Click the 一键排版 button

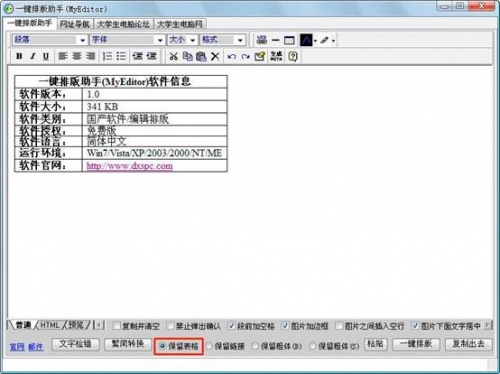416,344
